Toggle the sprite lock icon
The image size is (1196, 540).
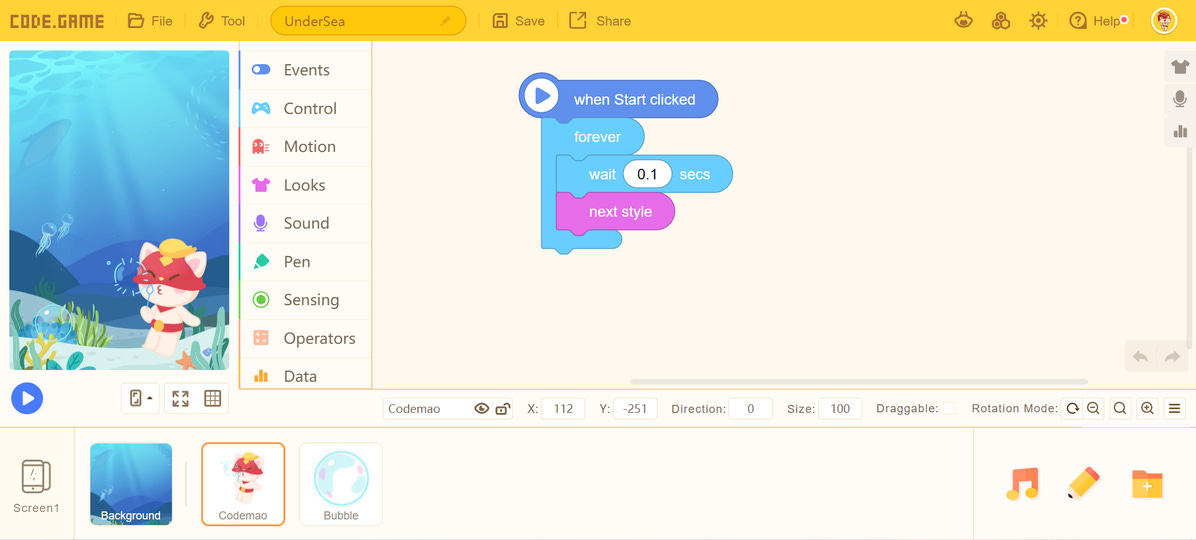(x=503, y=409)
